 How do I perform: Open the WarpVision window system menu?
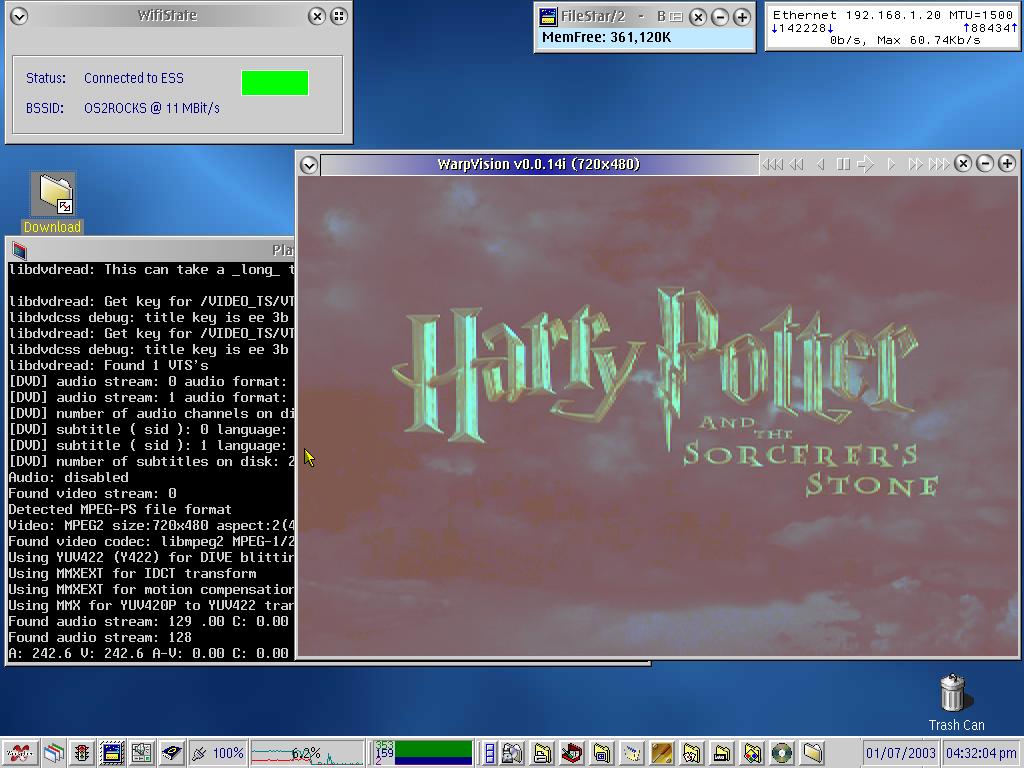click(x=309, y=165)
